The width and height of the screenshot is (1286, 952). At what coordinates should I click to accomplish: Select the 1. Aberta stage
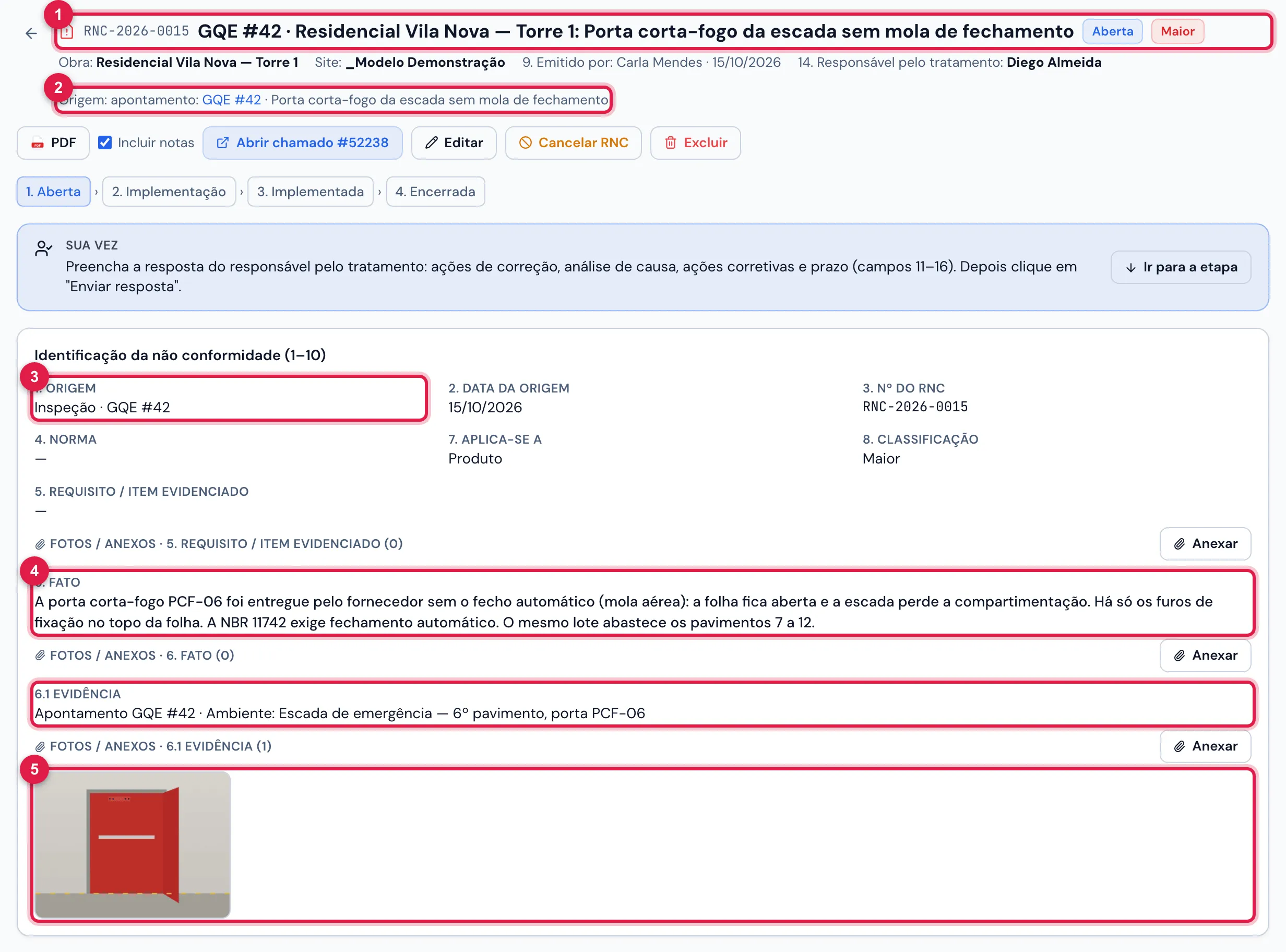(x=54, y=192)
